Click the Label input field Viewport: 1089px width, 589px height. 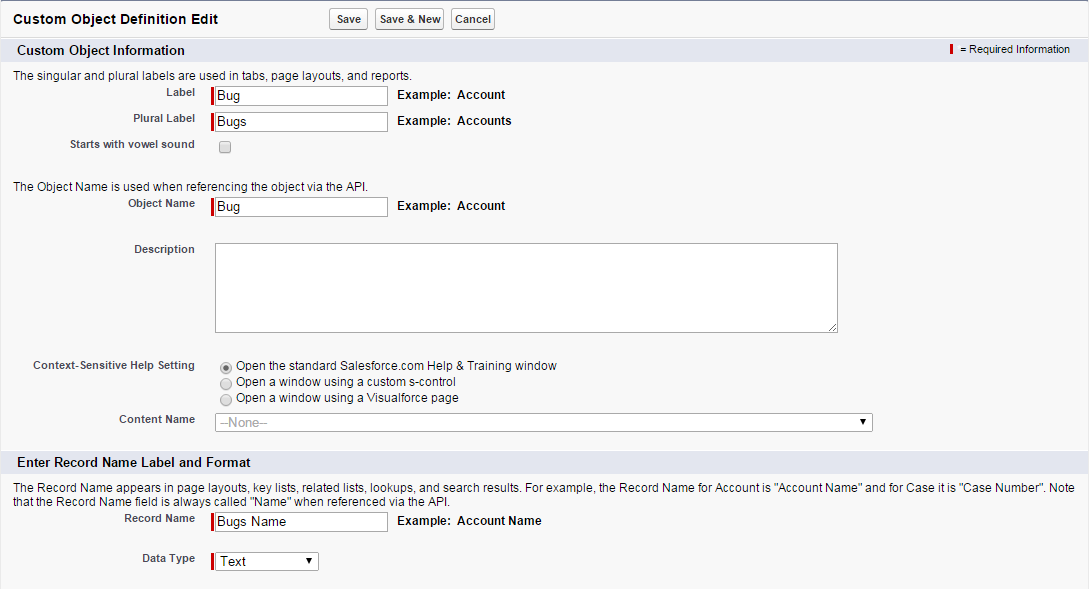pos(299,95)
